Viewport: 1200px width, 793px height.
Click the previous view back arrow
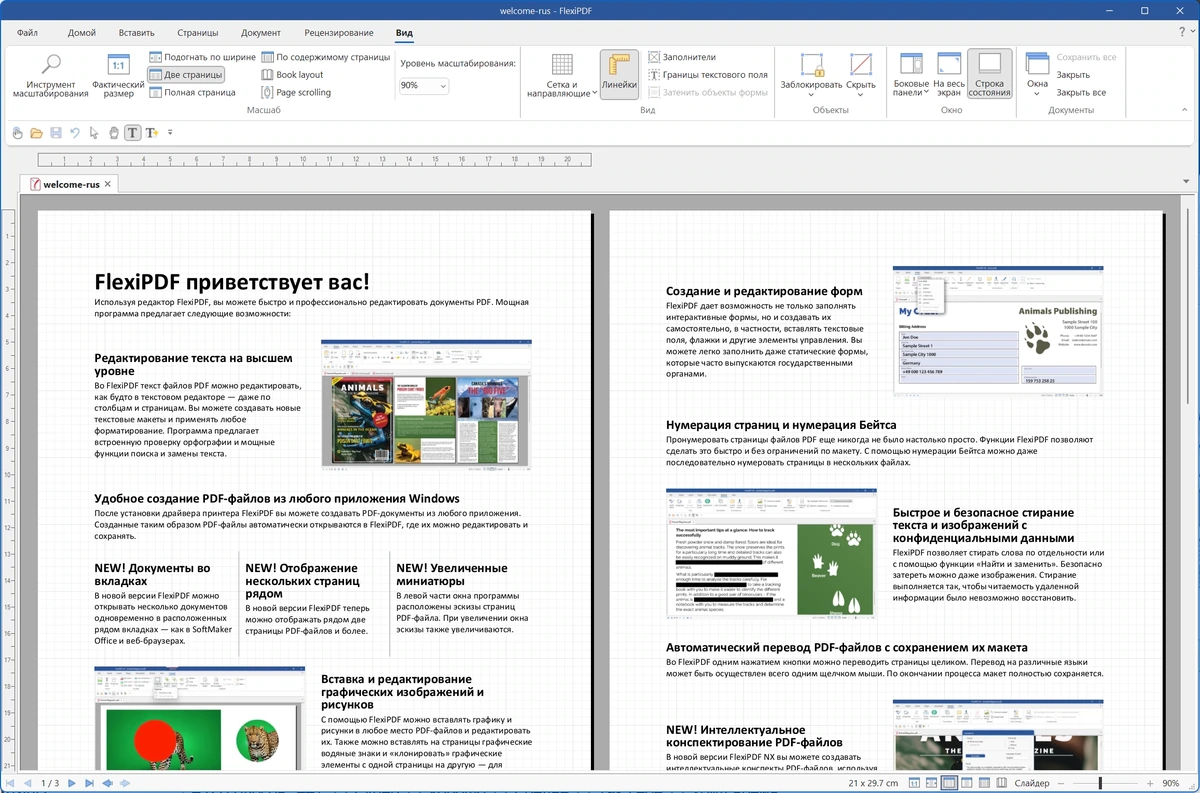pyautogui.click(x=107, y=783)
